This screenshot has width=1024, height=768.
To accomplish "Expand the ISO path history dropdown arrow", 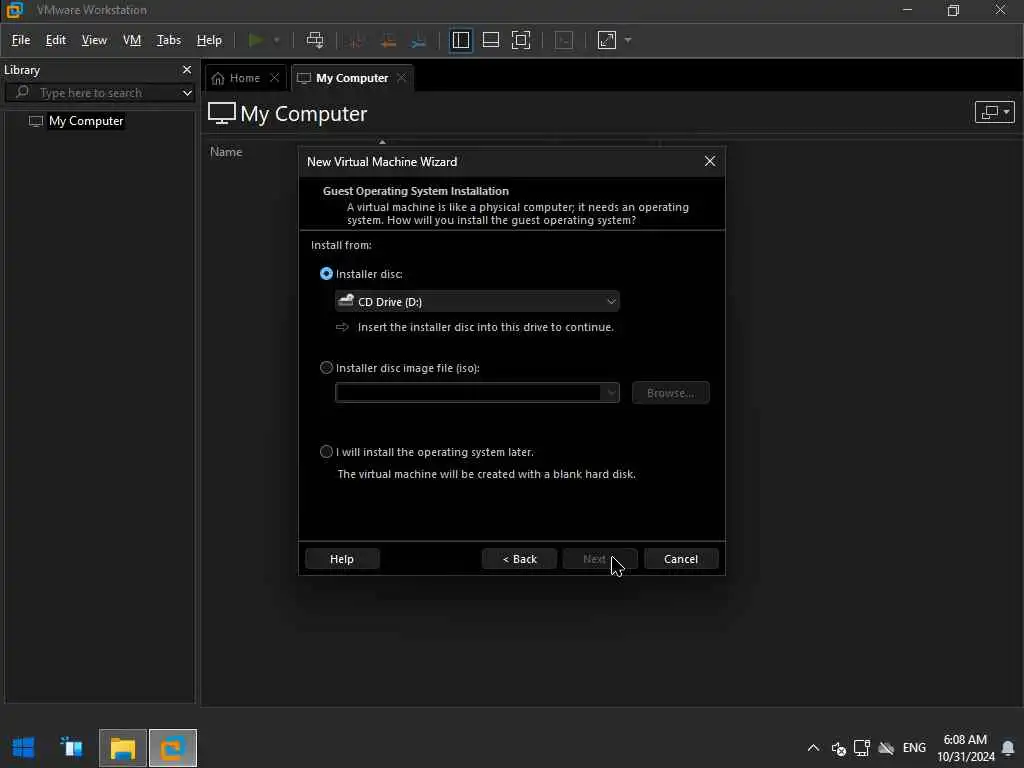I will (611, 392).
